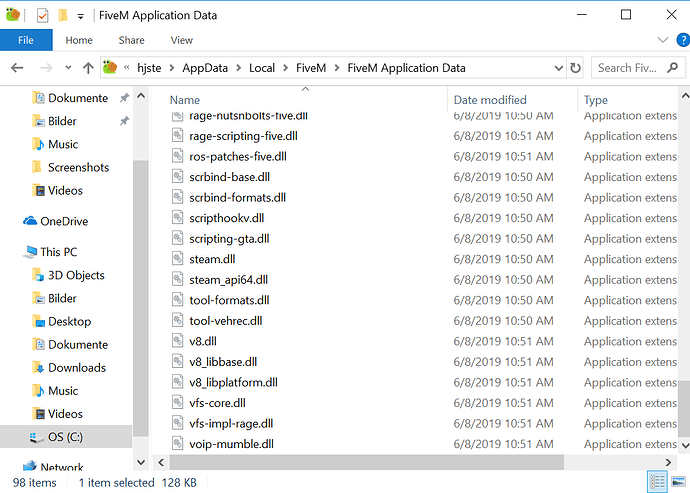Click the FiveM breadcrumb
The image size is (690, 493).
pyautogui.click(x=311, y=68)
